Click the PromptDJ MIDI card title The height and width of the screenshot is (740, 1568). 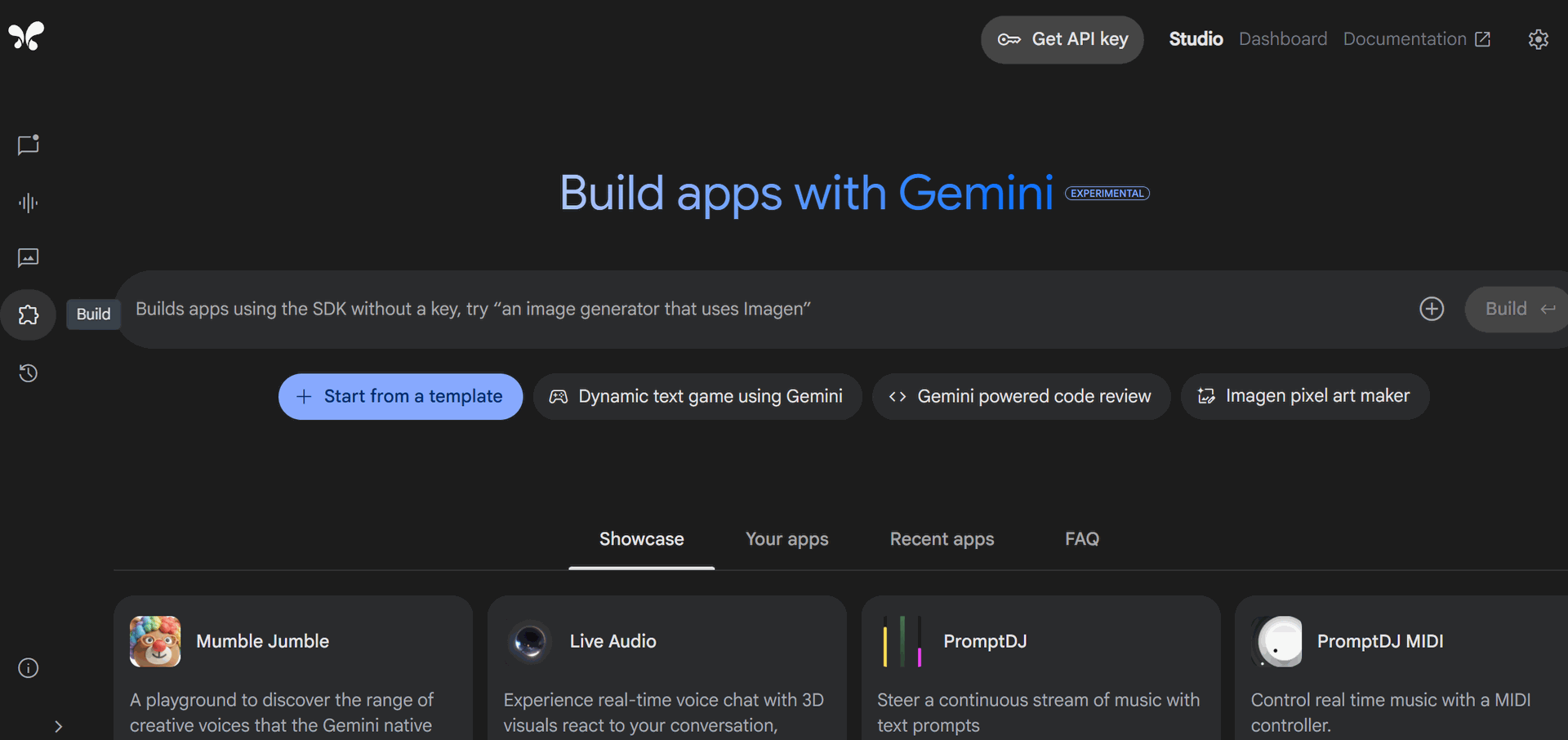pos(1380,641)
